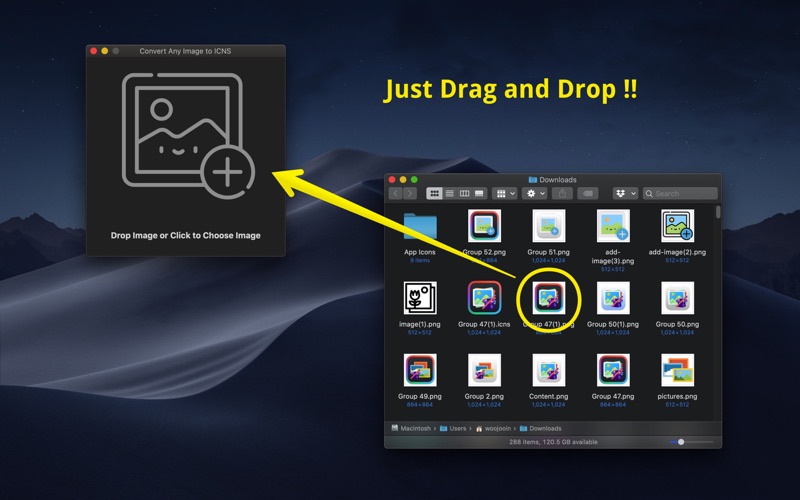Select the Group 47.png file
Viewport: 800px width, 500px height.
pos(613,370)
